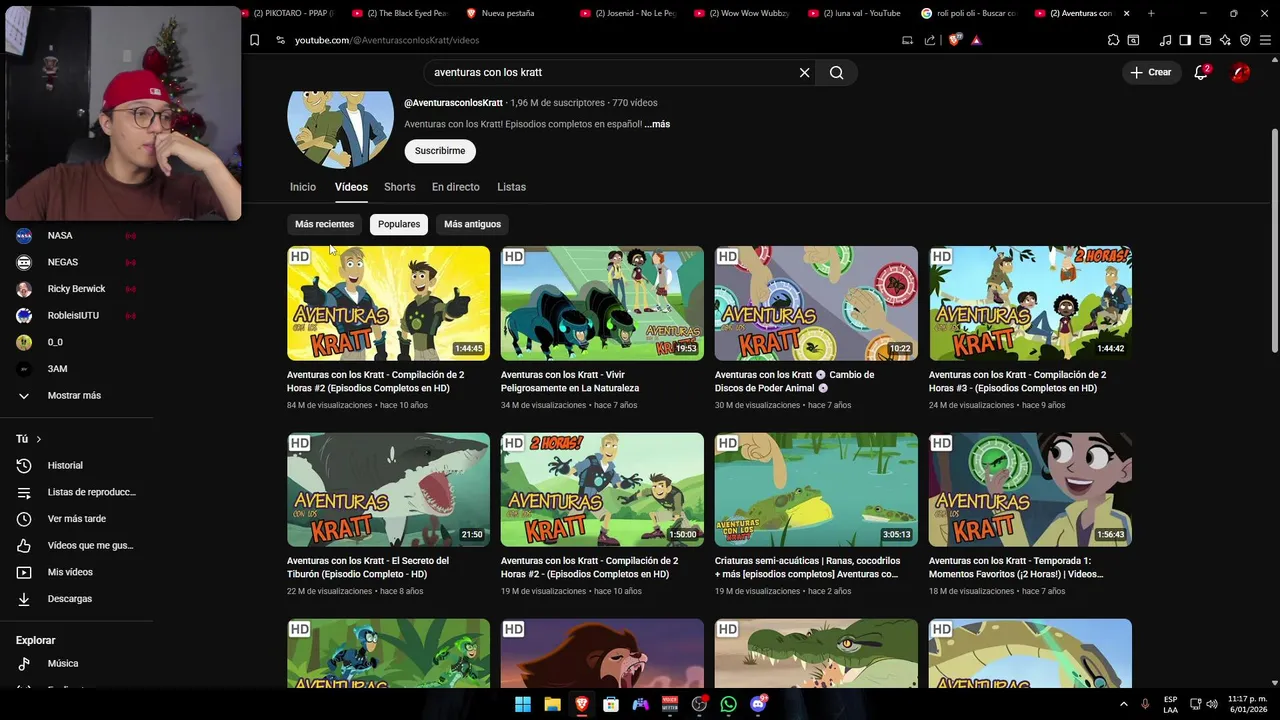Click the channel profile picture
The height and width of the screenshot is (720, 1280).
(x=340, y=129)
